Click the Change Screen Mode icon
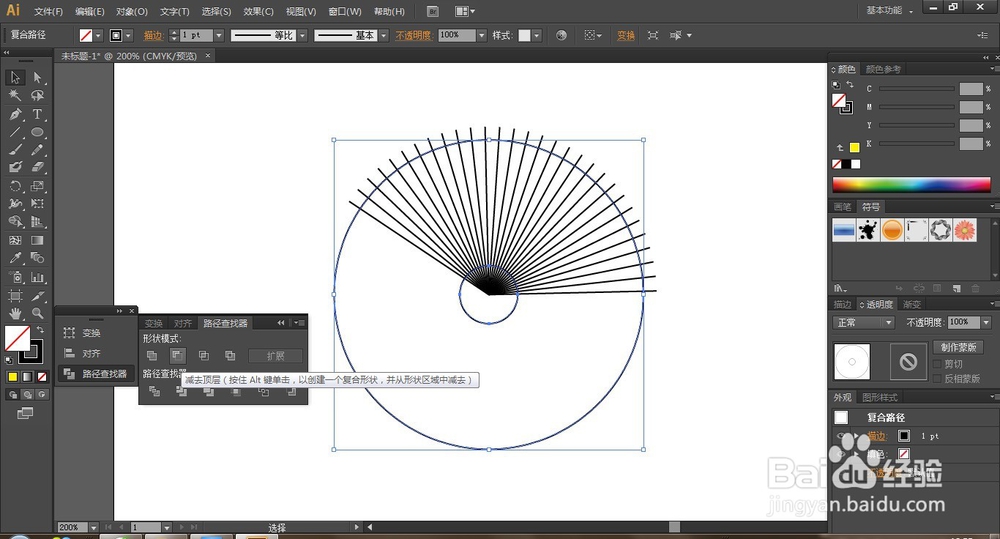This screenshot has width=1000, height=539. (25, 413)
